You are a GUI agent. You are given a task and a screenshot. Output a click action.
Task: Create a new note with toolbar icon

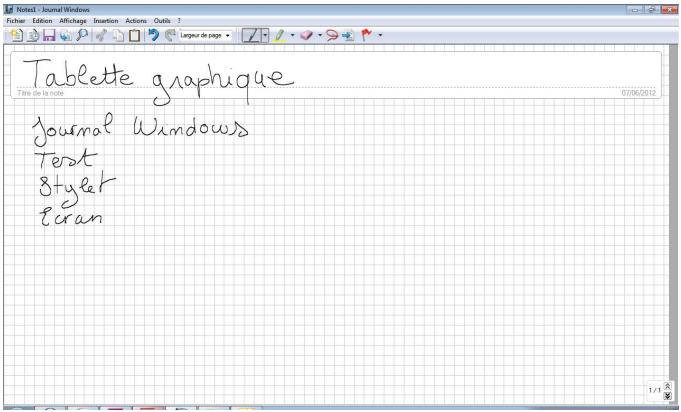tap(16, 35)
